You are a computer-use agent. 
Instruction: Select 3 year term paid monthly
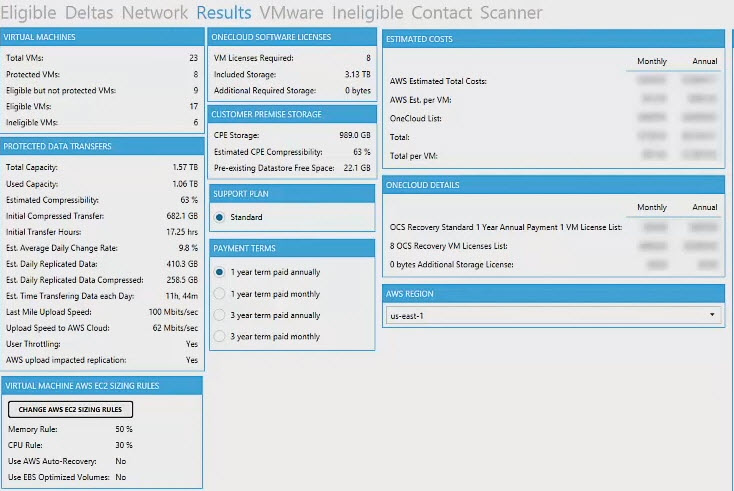[x=220, y=336]
